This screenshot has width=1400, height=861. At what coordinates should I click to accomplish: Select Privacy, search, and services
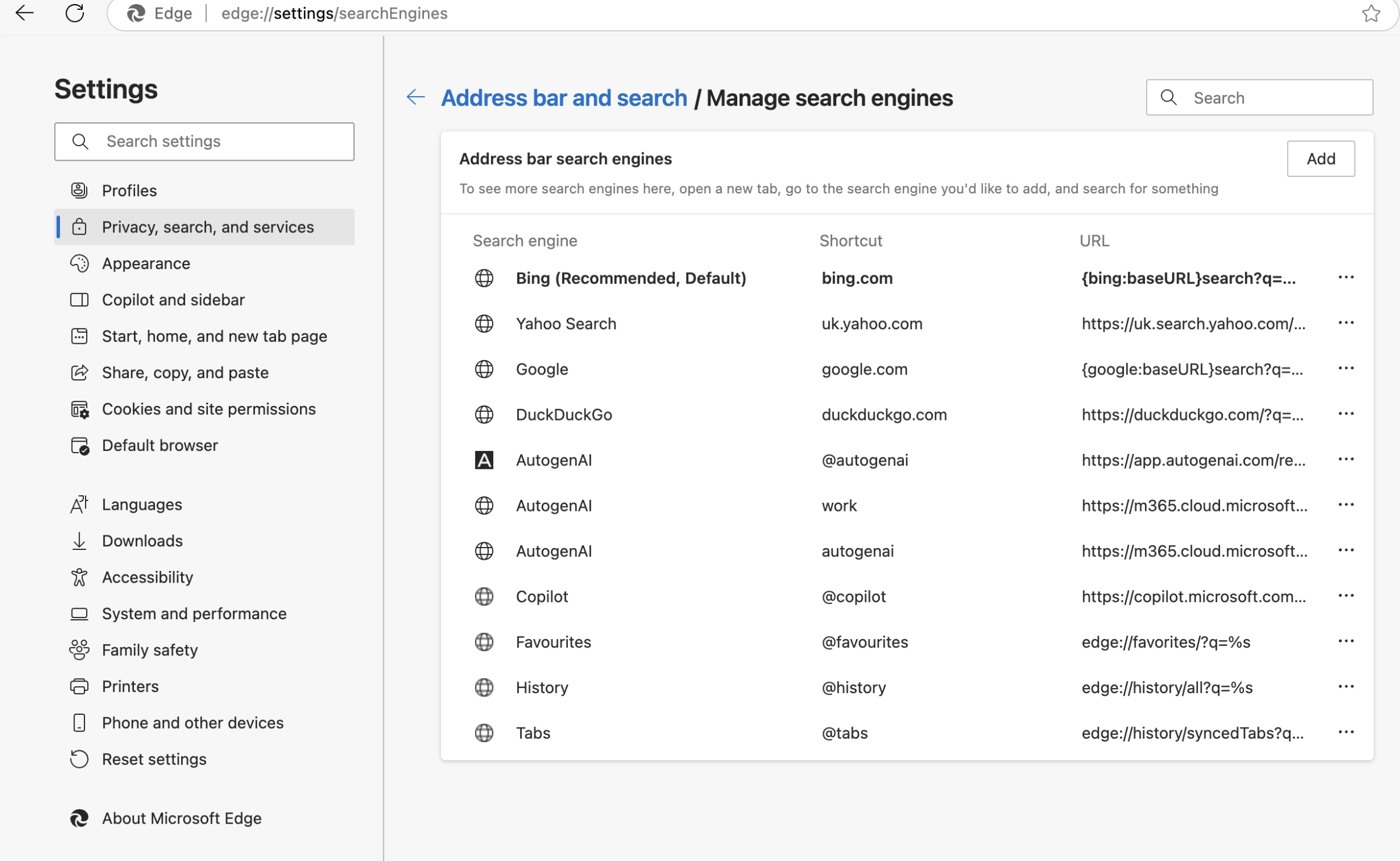click(204, 227)
